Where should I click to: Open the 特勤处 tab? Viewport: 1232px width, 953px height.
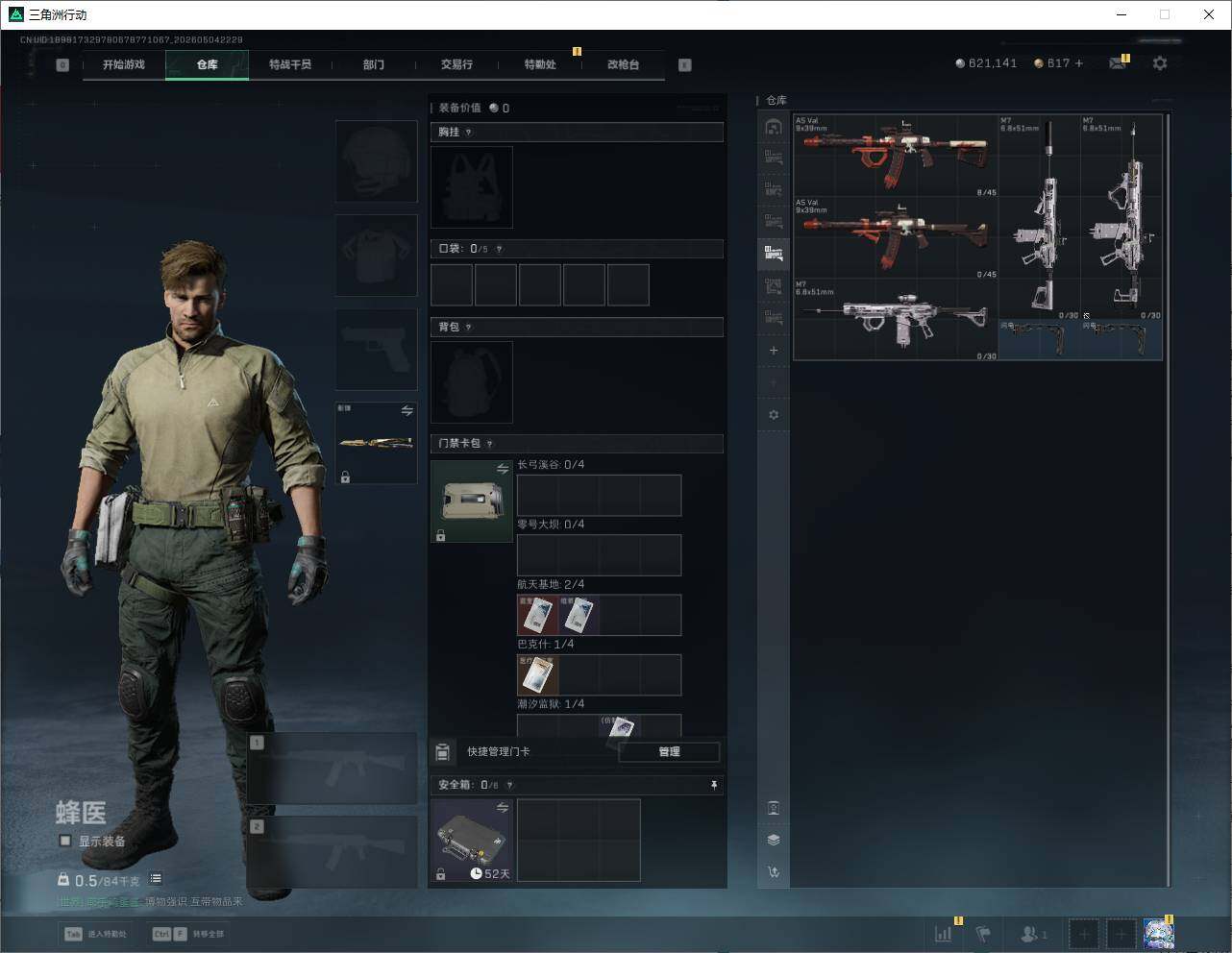pyautogui.click(x=540, y=64)
